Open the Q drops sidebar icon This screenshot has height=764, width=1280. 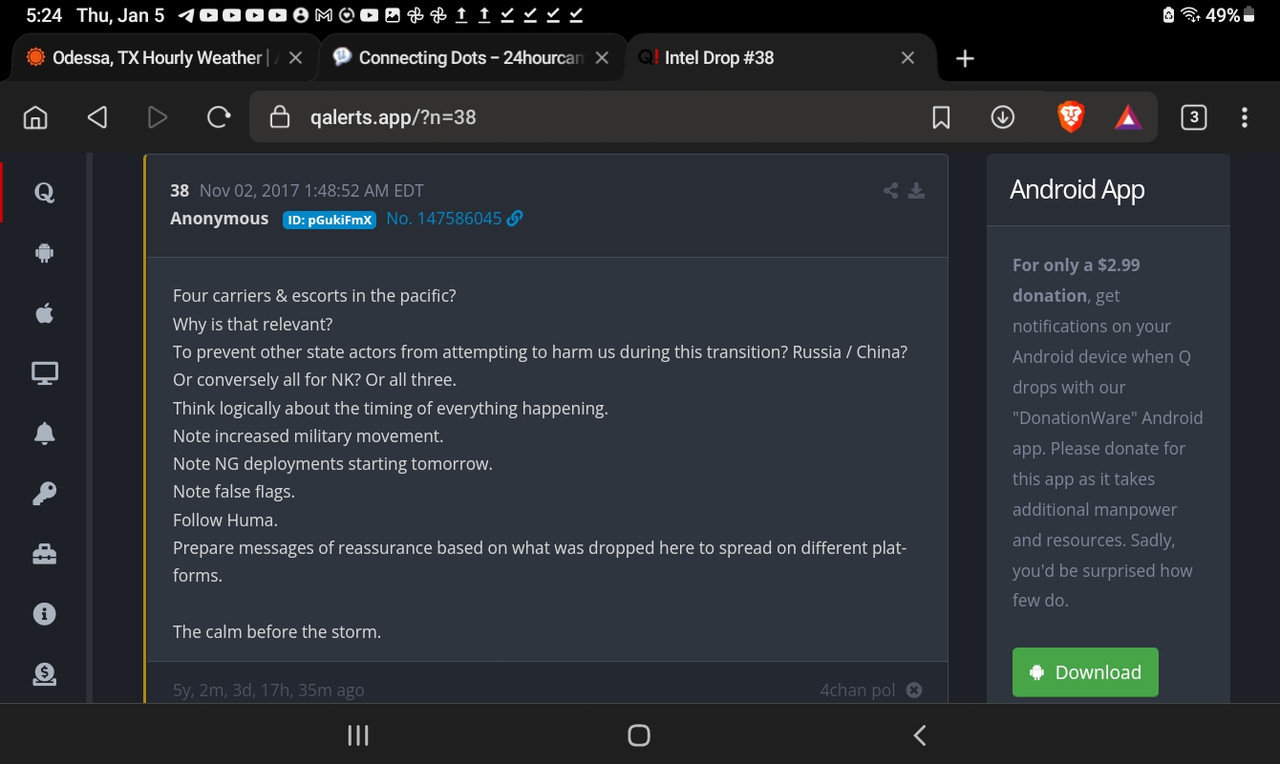[44, 192]
